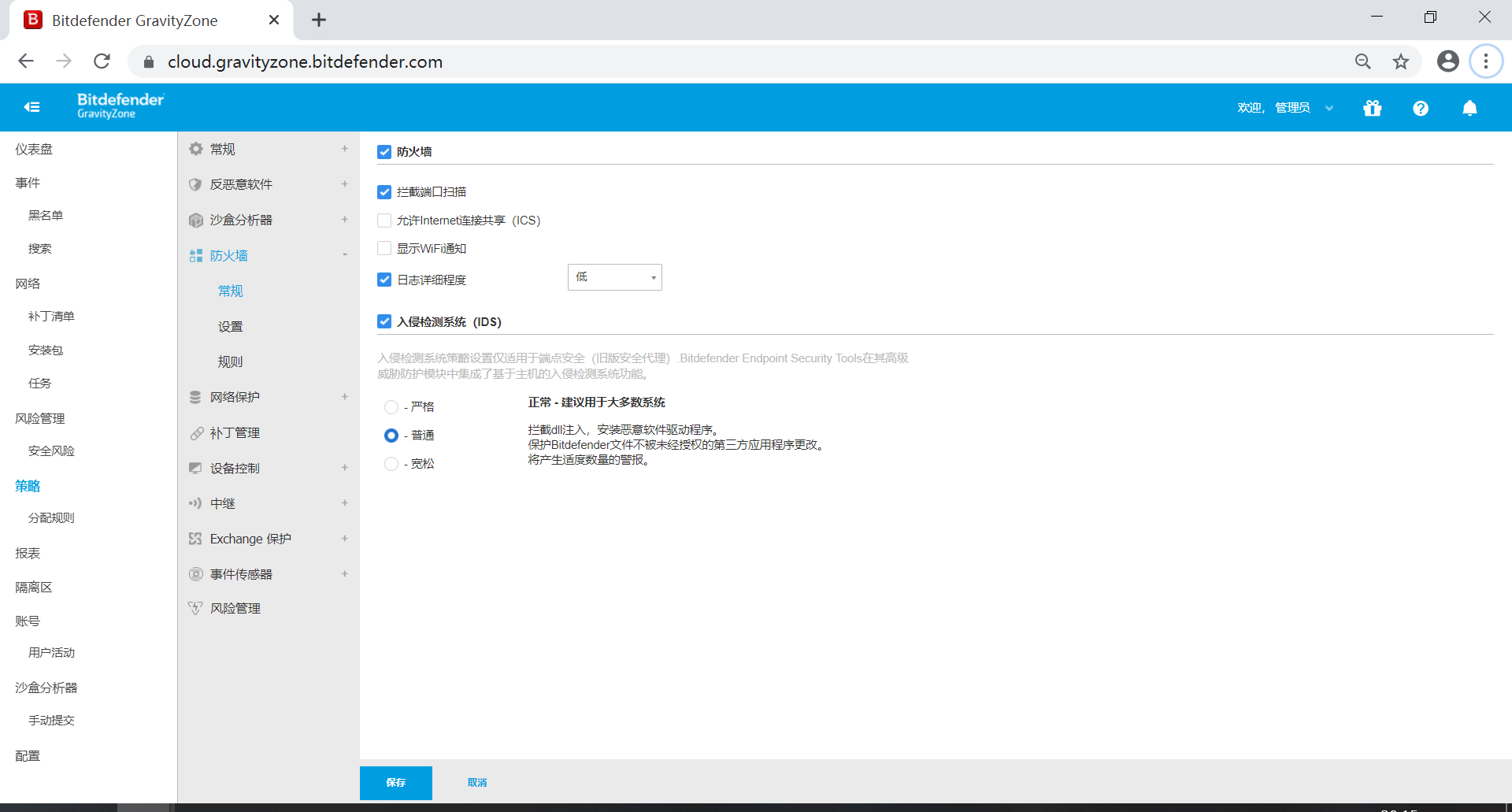Viewport: 1512px width, 812px height.
Task: Expand Exchange 保护 section plus sign
Action: click(x=344, y=539)
